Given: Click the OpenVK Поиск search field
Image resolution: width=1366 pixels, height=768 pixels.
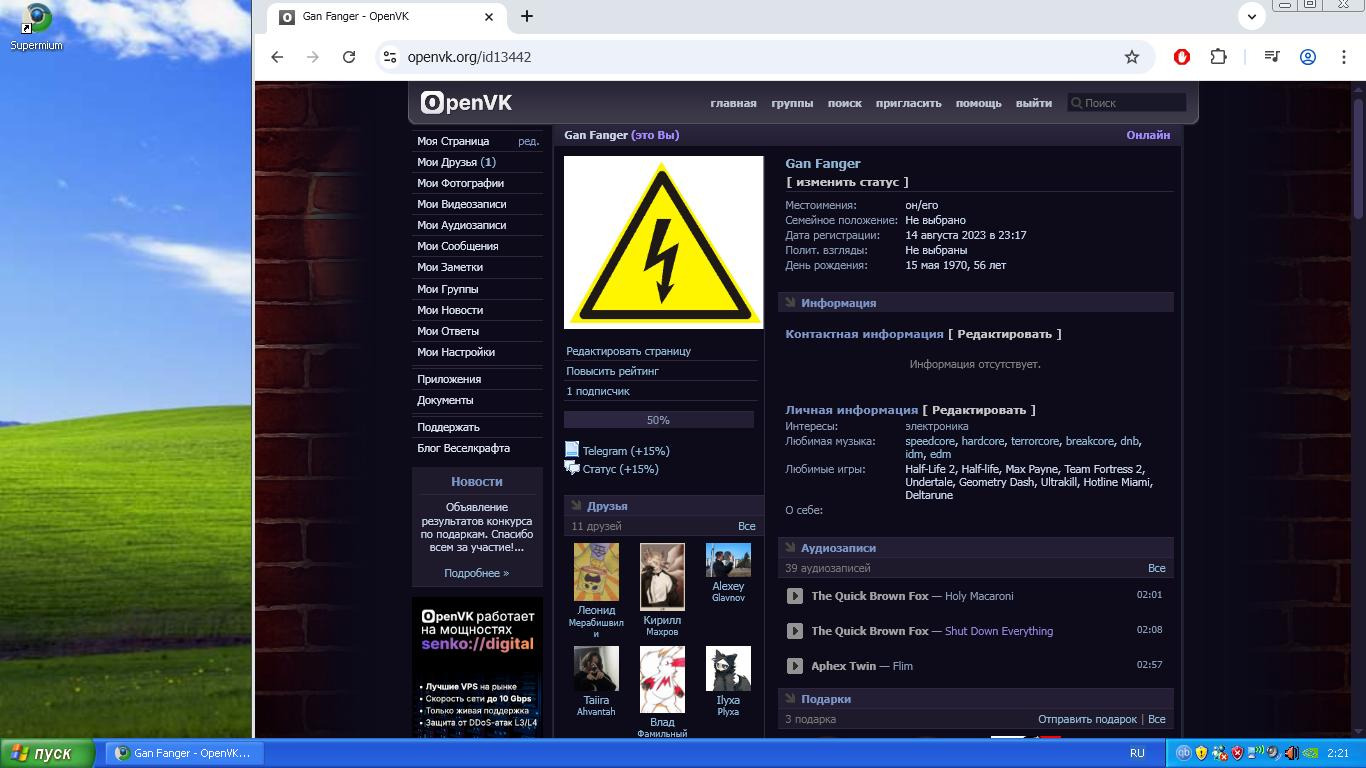Looking at the screenshot, I should [1127, 103].
